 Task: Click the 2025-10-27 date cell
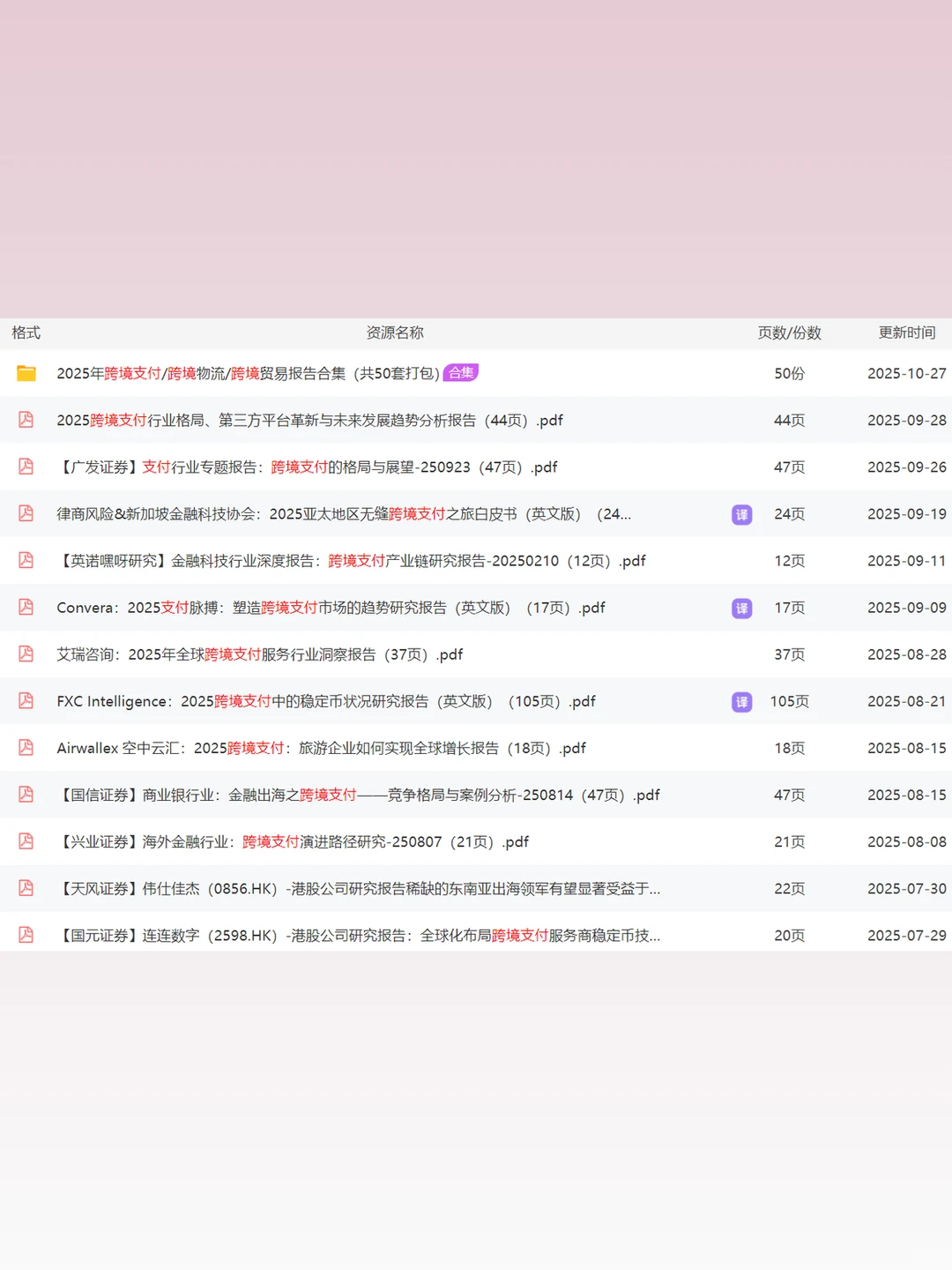(x=906, y=374)
